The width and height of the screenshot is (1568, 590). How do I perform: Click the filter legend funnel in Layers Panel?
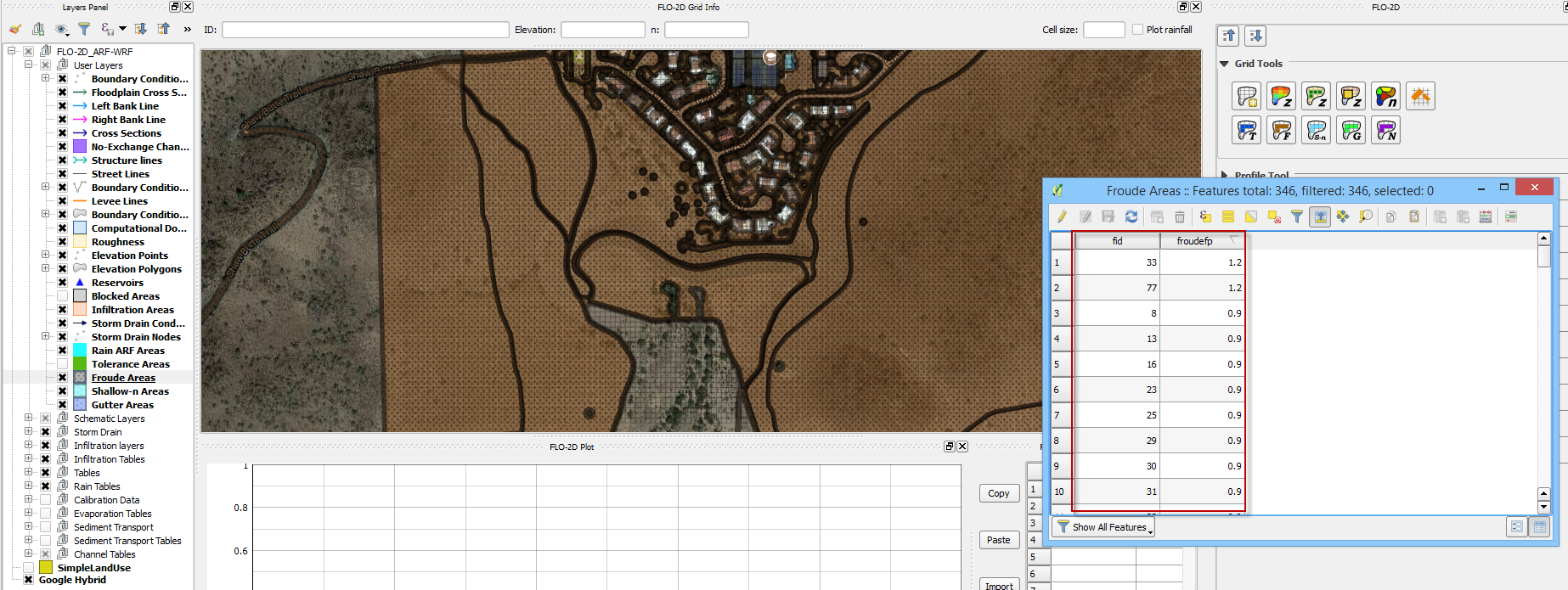[84, 29]
